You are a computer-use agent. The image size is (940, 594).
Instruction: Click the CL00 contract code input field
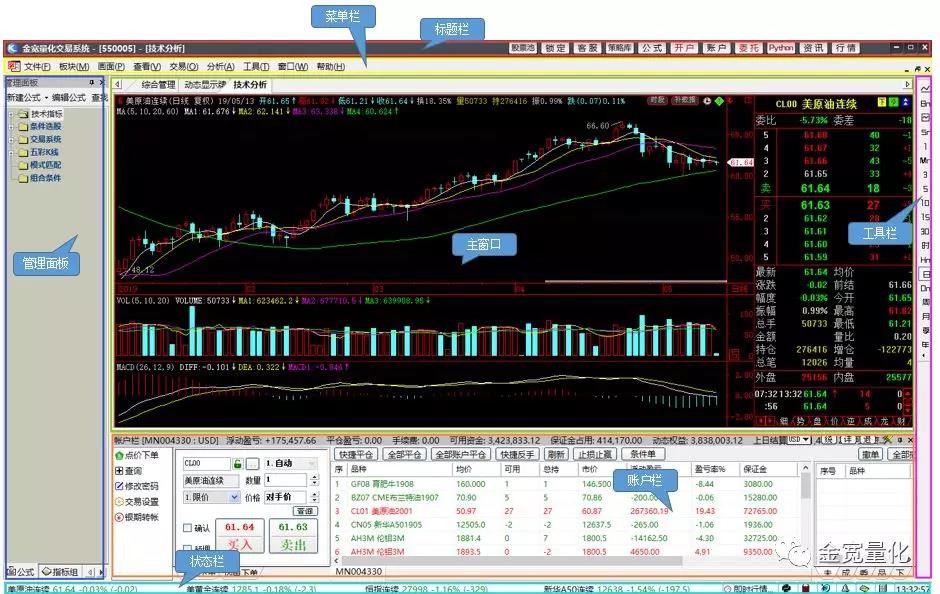pos(207,464)
